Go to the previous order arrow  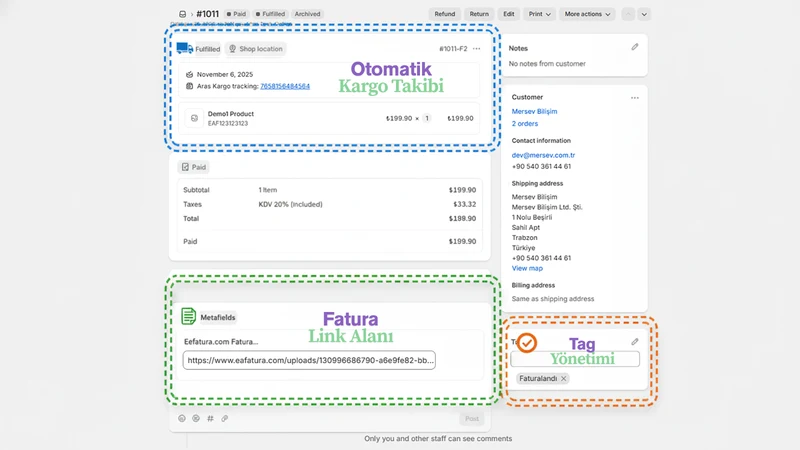(x=628, y=14)
